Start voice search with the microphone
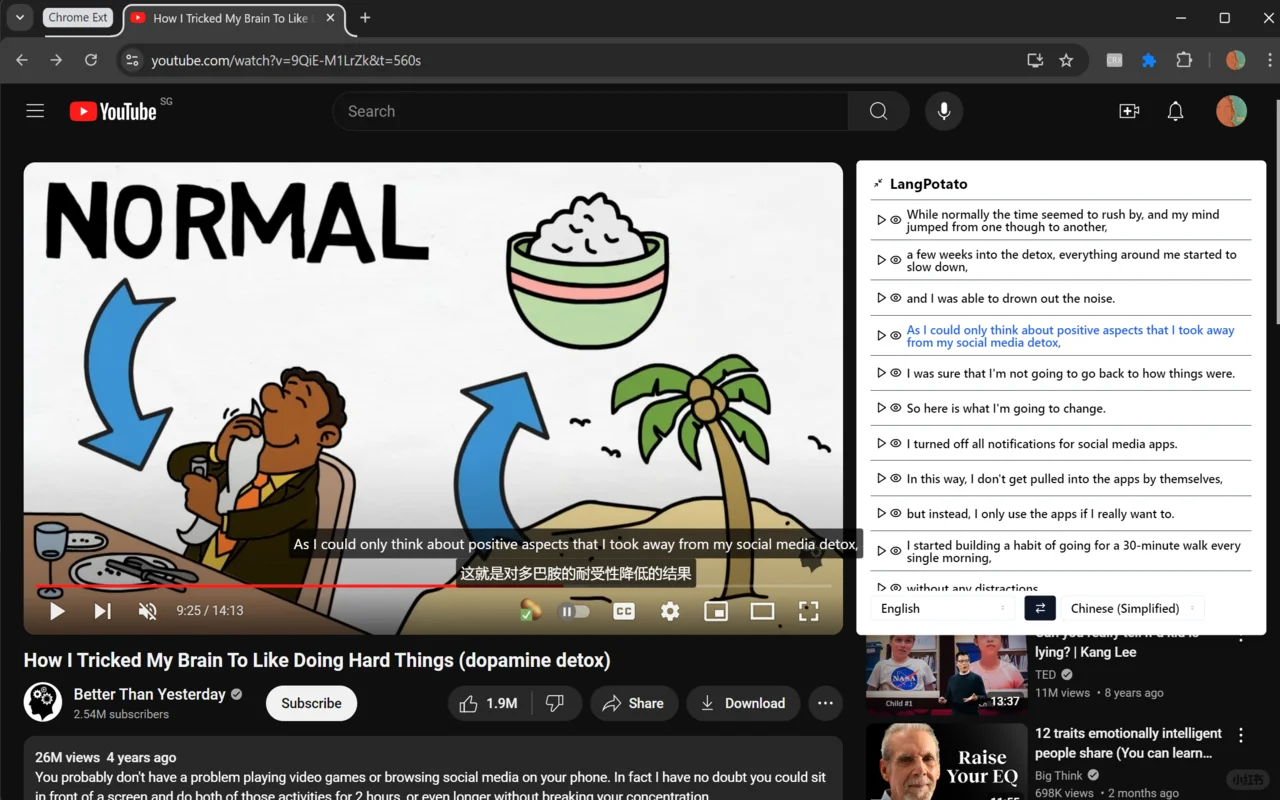The height and width of the screenshot is (800, 1280). click(x=943, y=111)
